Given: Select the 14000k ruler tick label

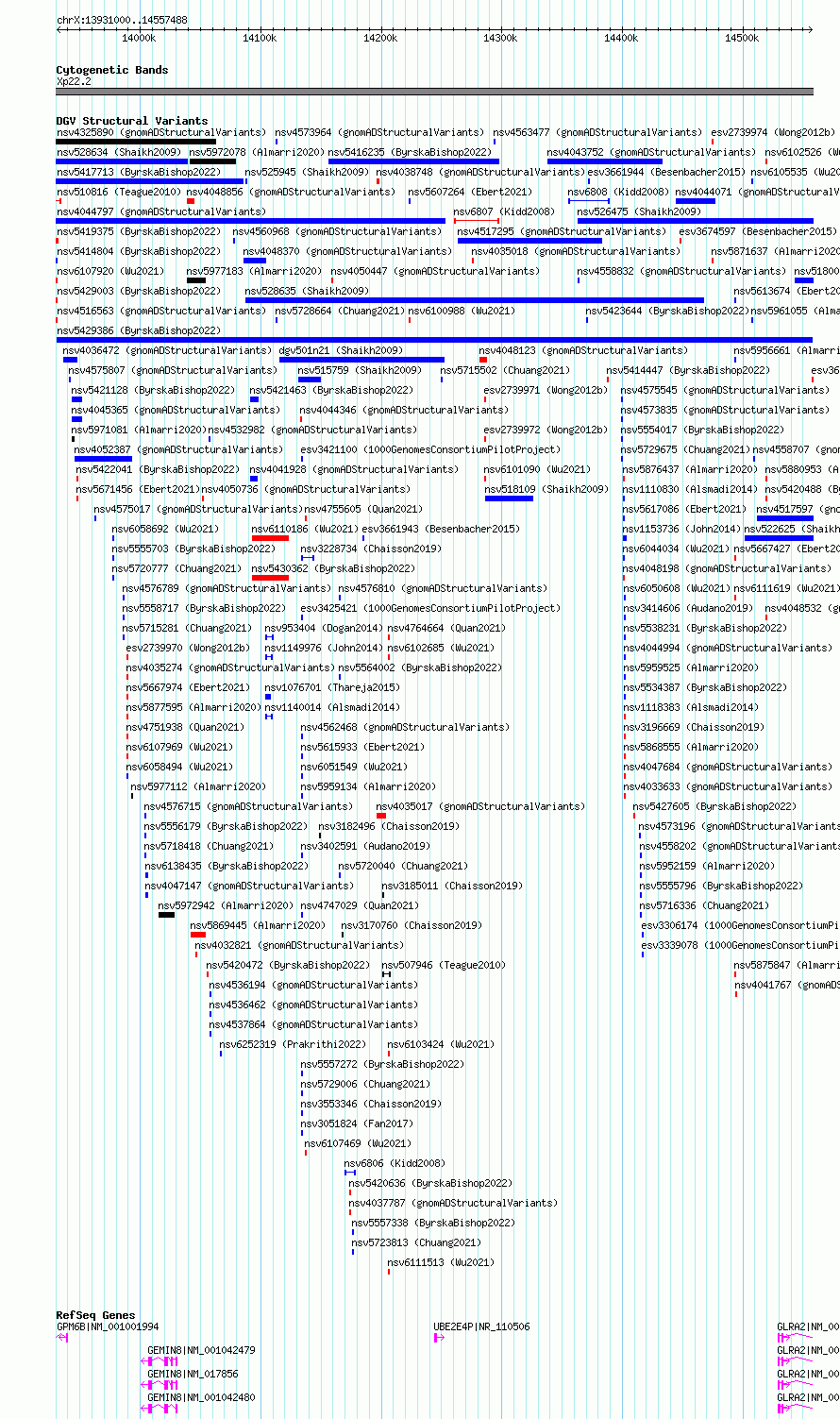Looking at the screenshot, I should [139, 38].
